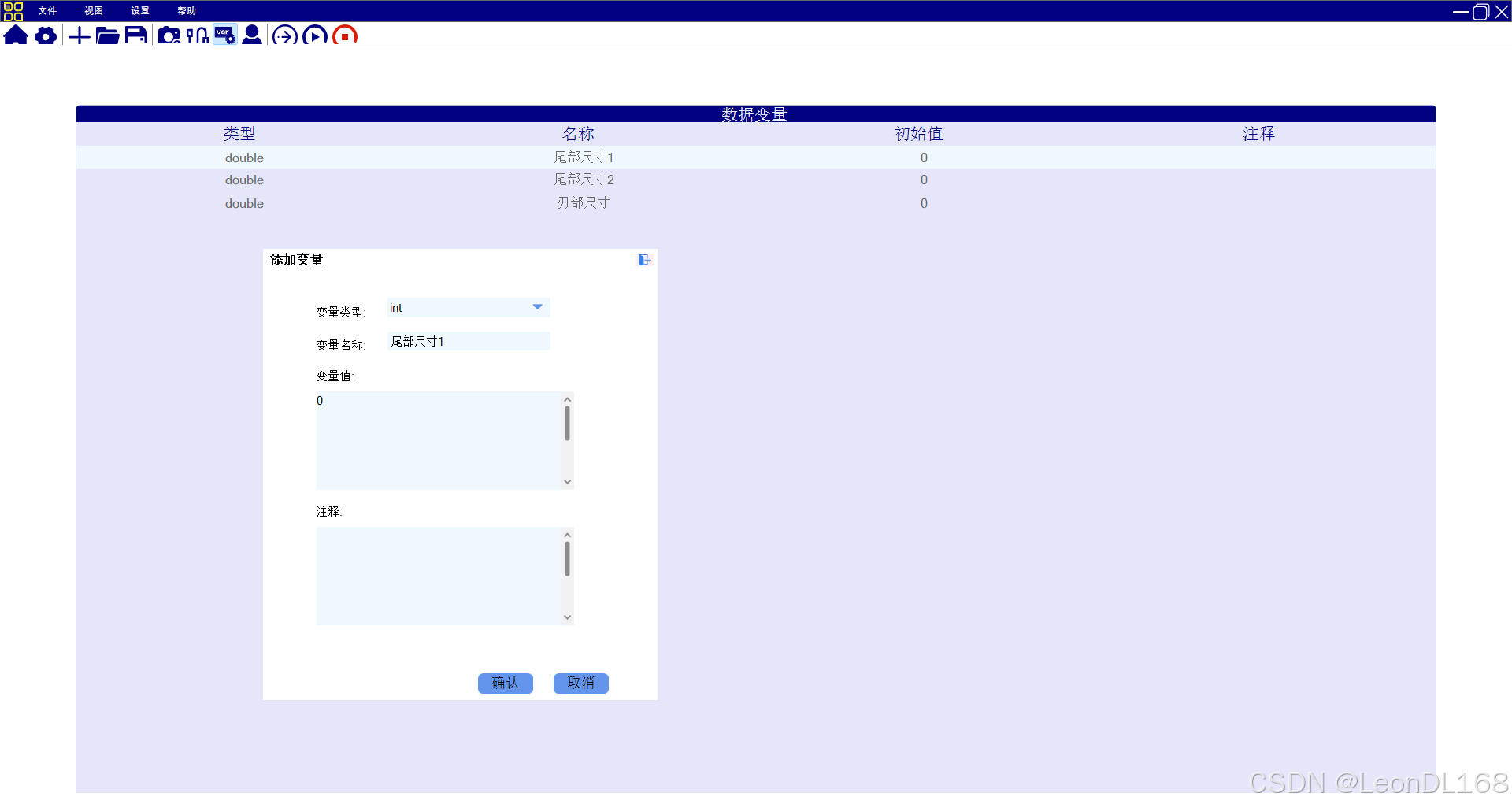The height and width of the screenshot is (808, 1512).
Task: Open settings gear icon in toolbar
Action: click(x=46, y=35)
